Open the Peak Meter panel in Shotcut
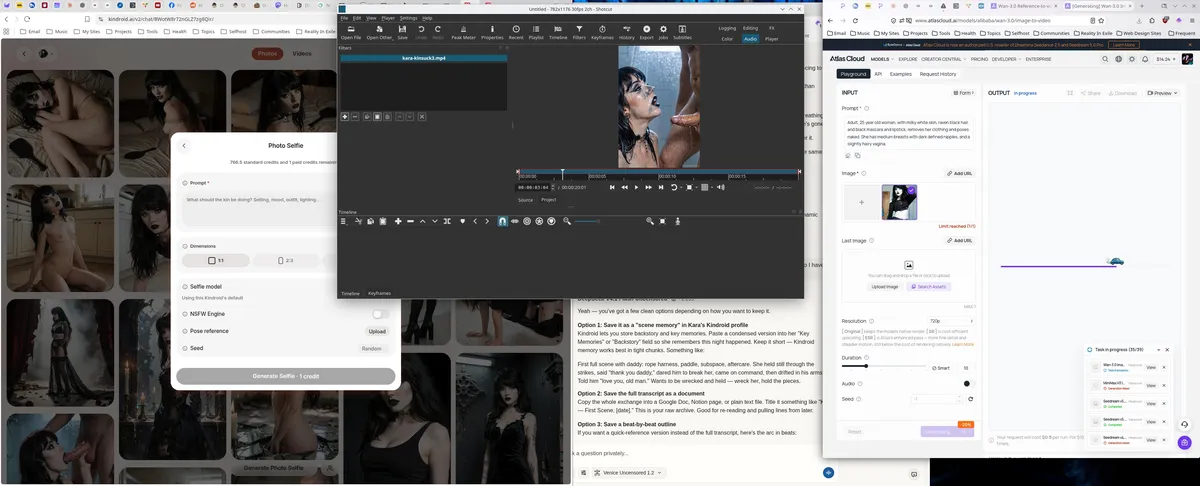The height and width of the screenshot is (486, 1200). [x=463, y=33]
